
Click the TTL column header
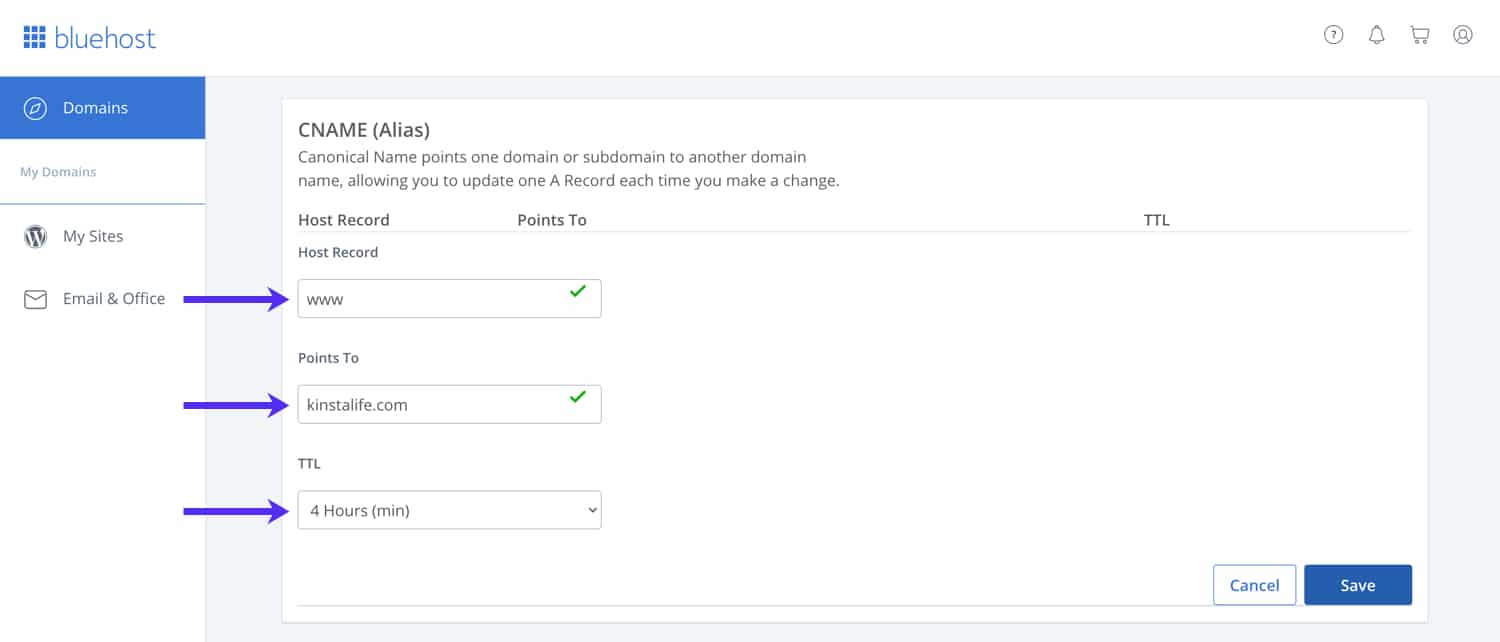(x=1156, y=219)
